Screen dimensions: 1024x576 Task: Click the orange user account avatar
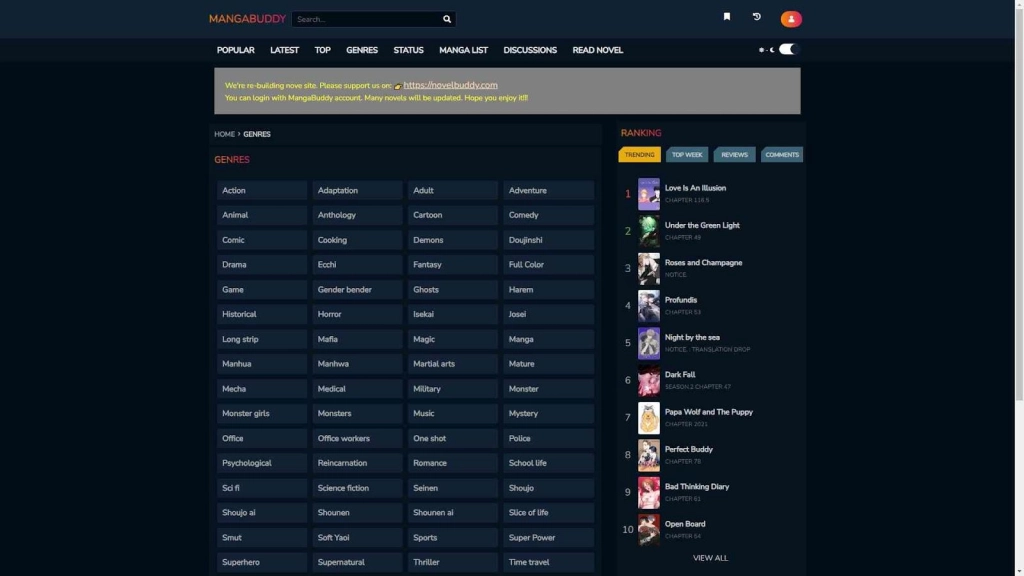(x=790, y=19)
